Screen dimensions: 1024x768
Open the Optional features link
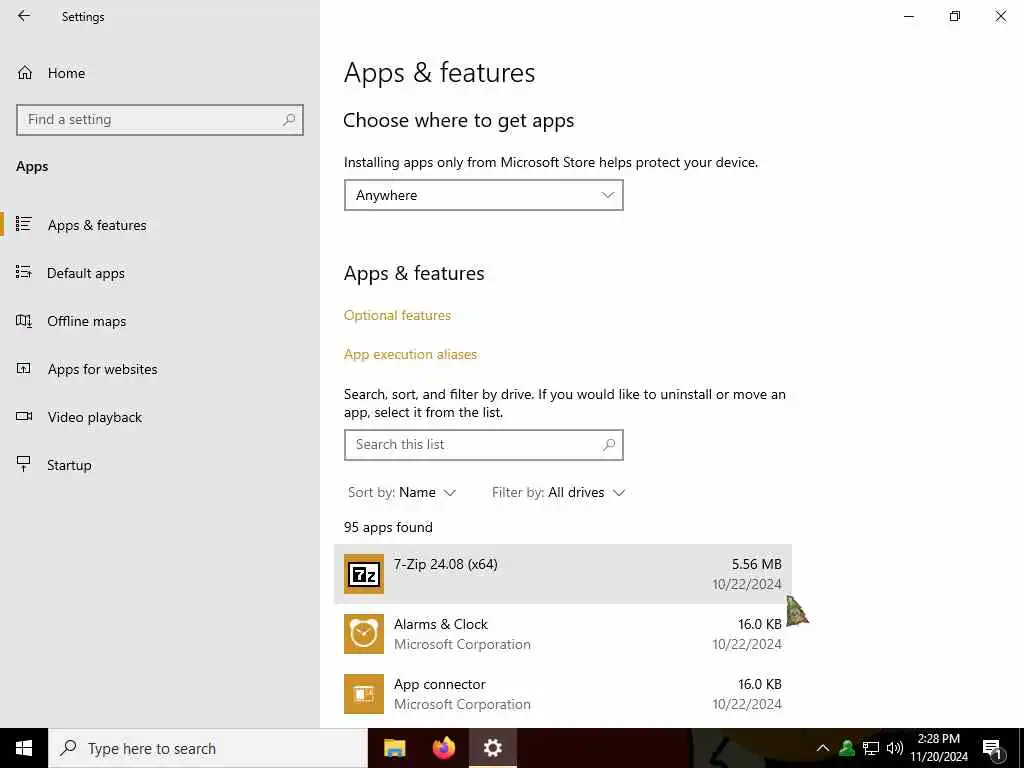click(x=397, y=315)
